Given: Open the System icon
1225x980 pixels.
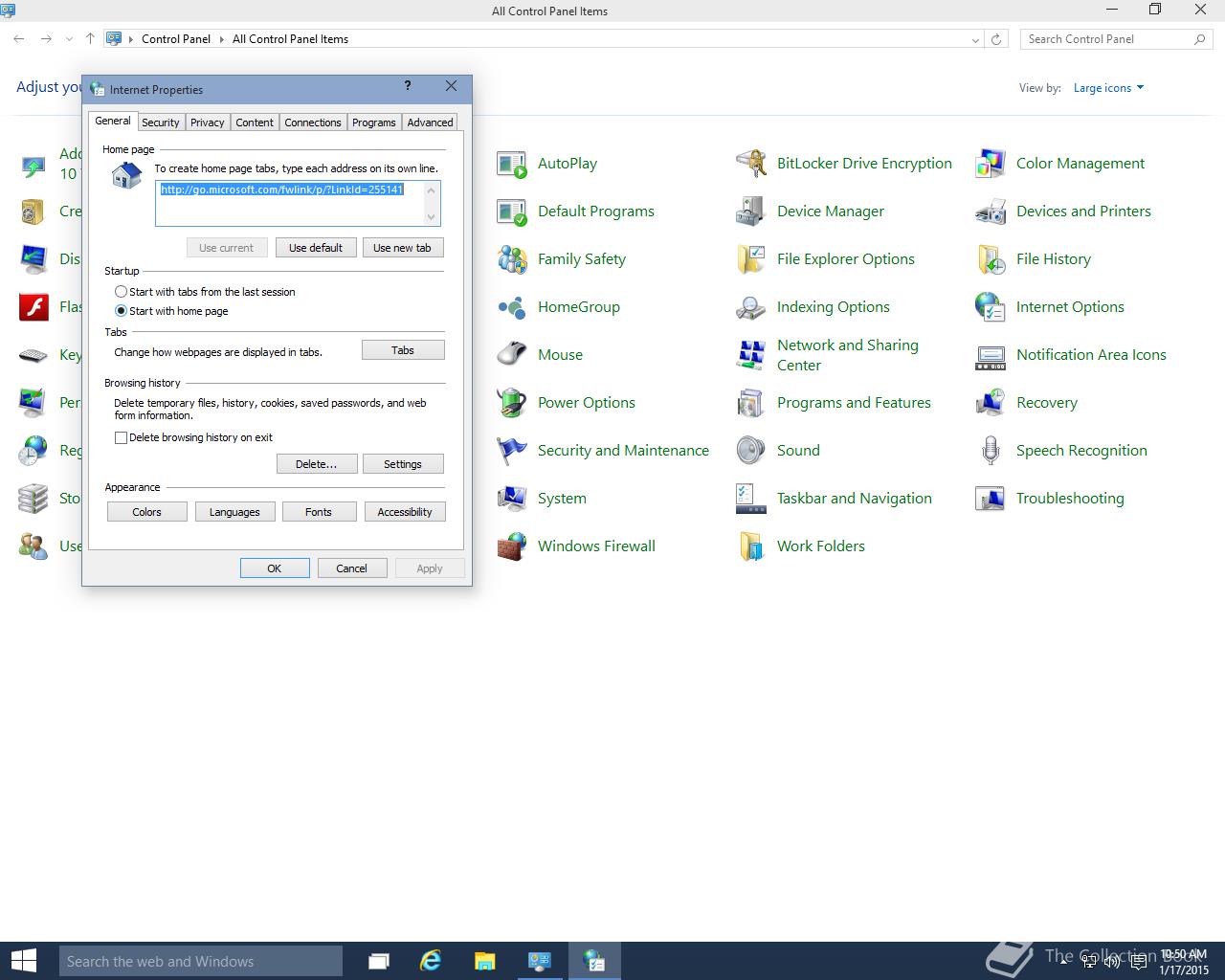Looking at the screenshot, I should [512, 499].
